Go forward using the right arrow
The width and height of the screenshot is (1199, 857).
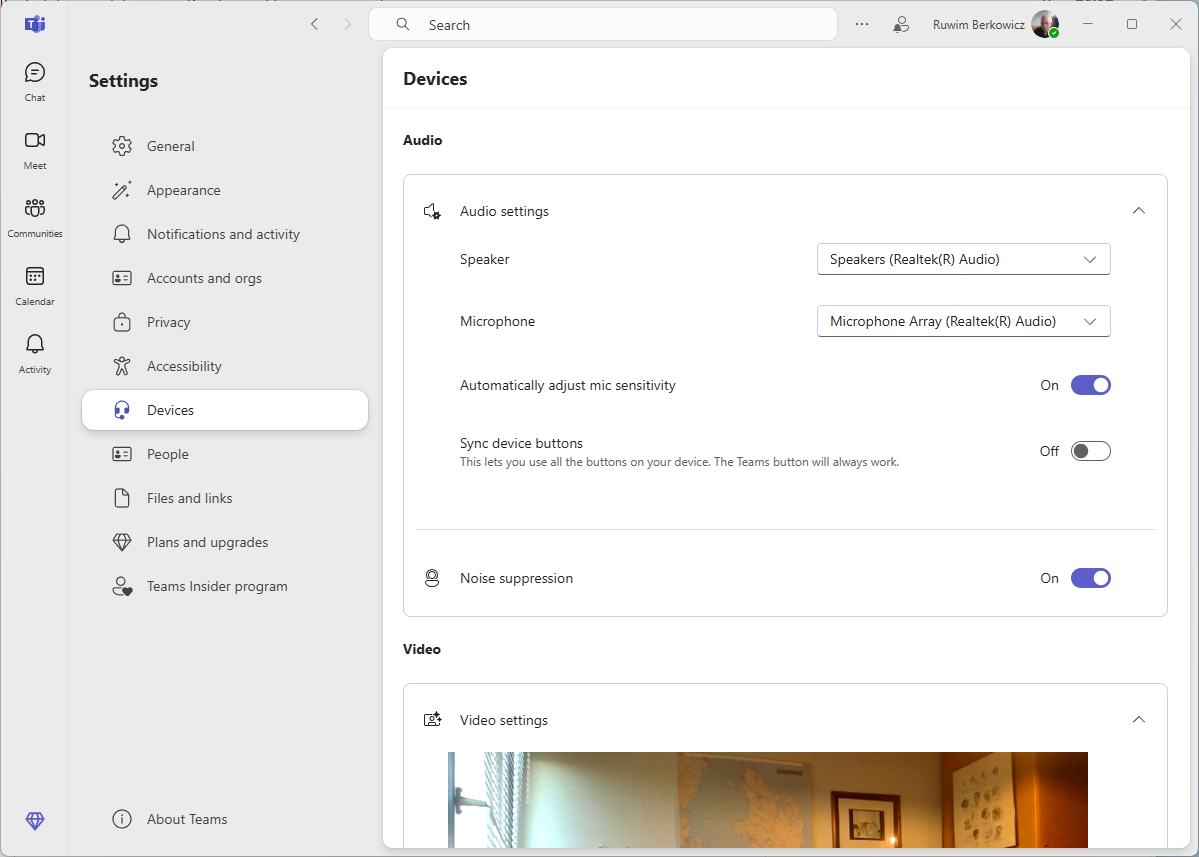coord(348,24)
